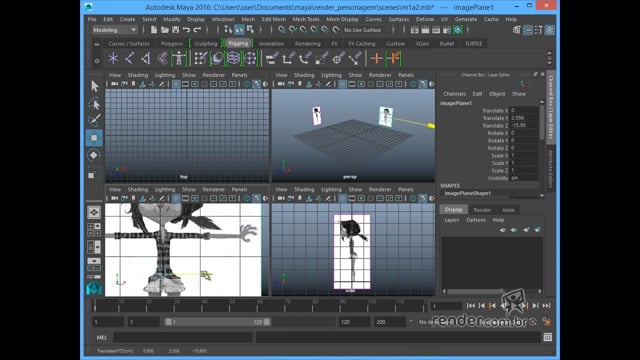This screenshot has width=640, height=360.
Task: Open the Layers menu in Layer Editor
Action: click(x=451, y=220)
